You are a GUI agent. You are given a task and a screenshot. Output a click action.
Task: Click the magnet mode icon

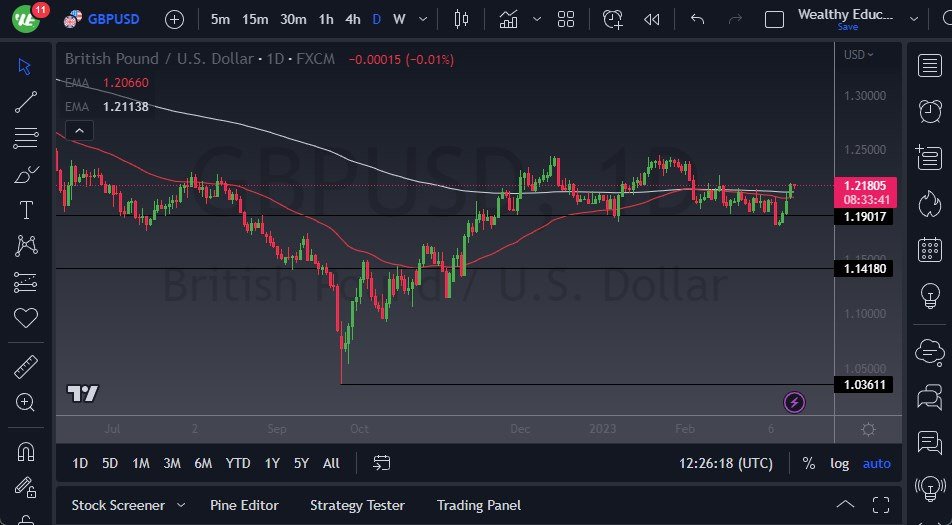[x=26, y=450]
